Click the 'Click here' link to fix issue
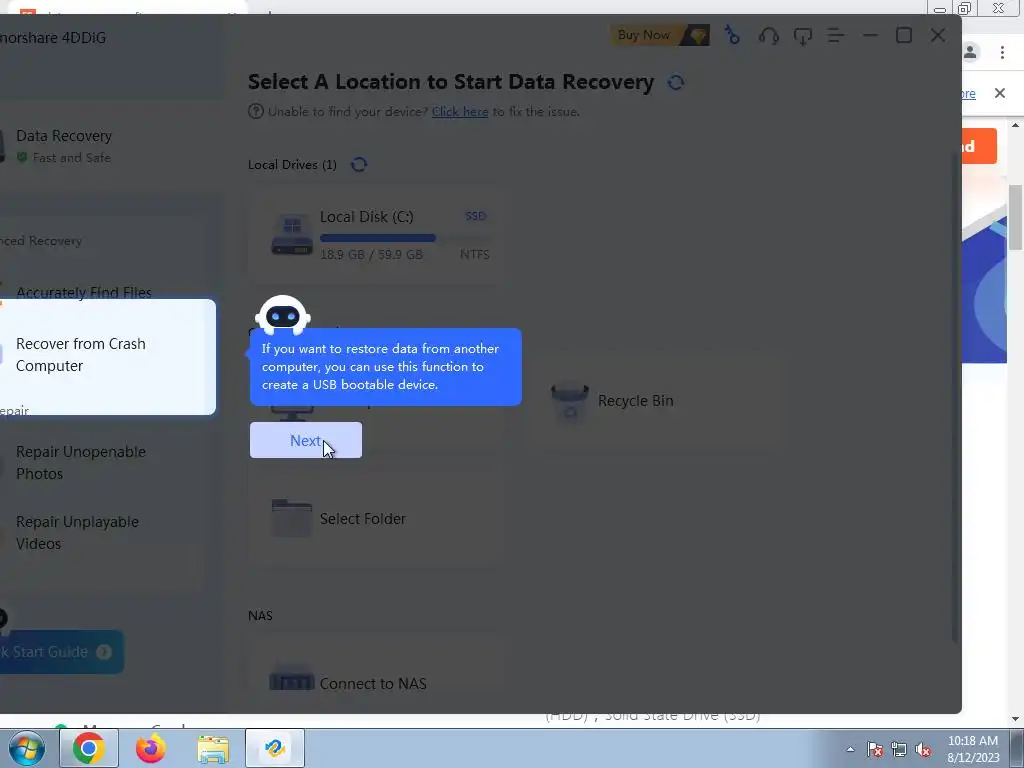This screenshot has width=1024, height=768. pyautogui.click(x=460, y=112)
